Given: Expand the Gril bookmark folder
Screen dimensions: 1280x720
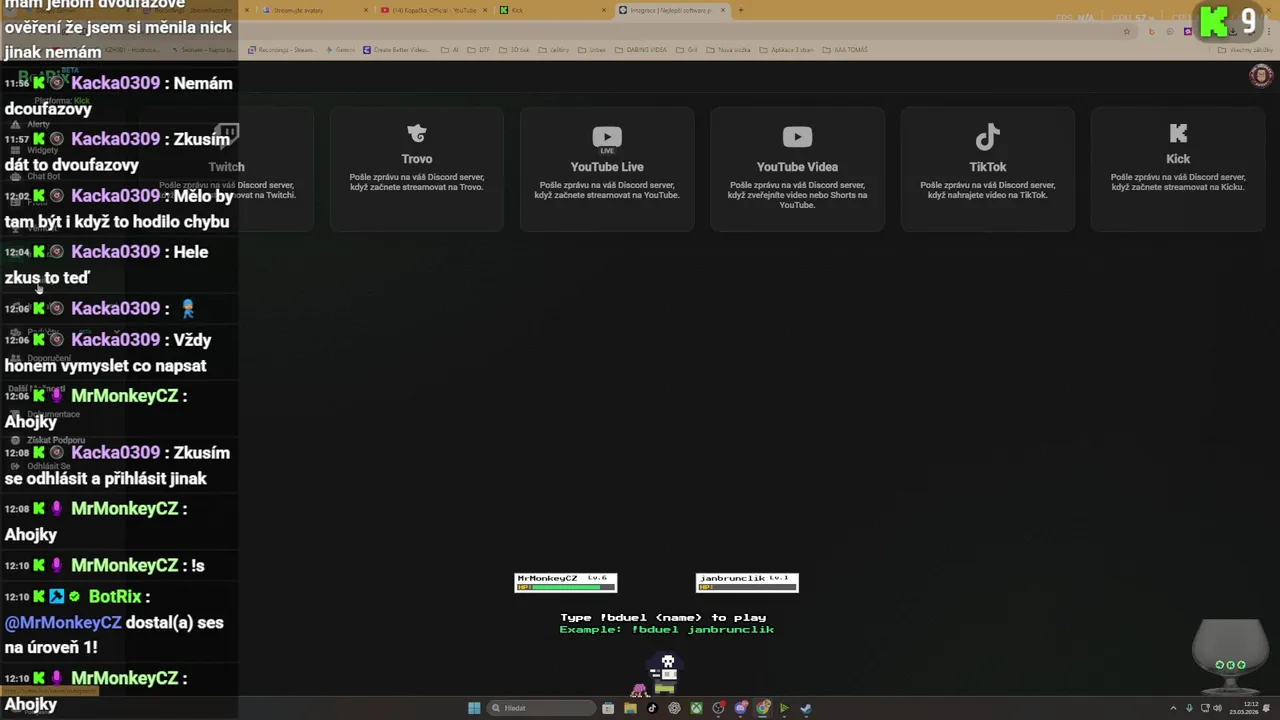Looking at the screenshot, I should tap(687, 50).
